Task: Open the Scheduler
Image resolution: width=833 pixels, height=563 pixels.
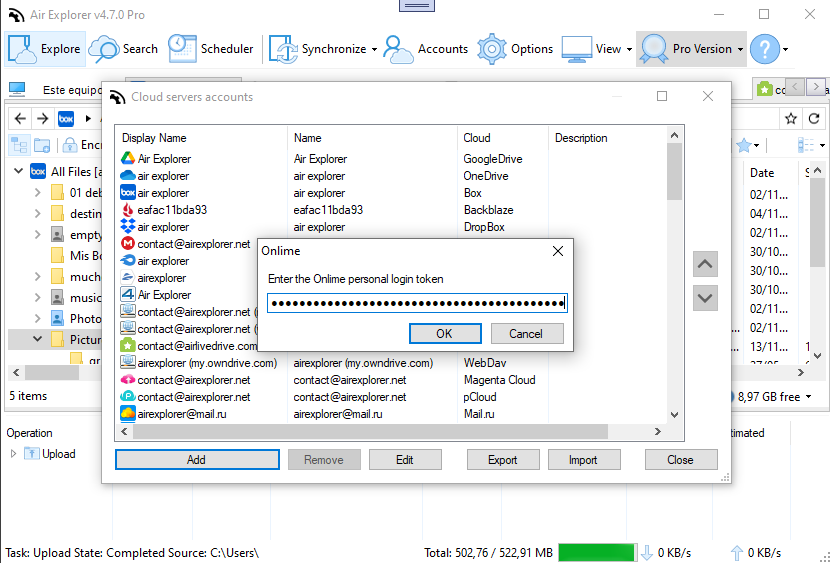Action: point(211,49)
